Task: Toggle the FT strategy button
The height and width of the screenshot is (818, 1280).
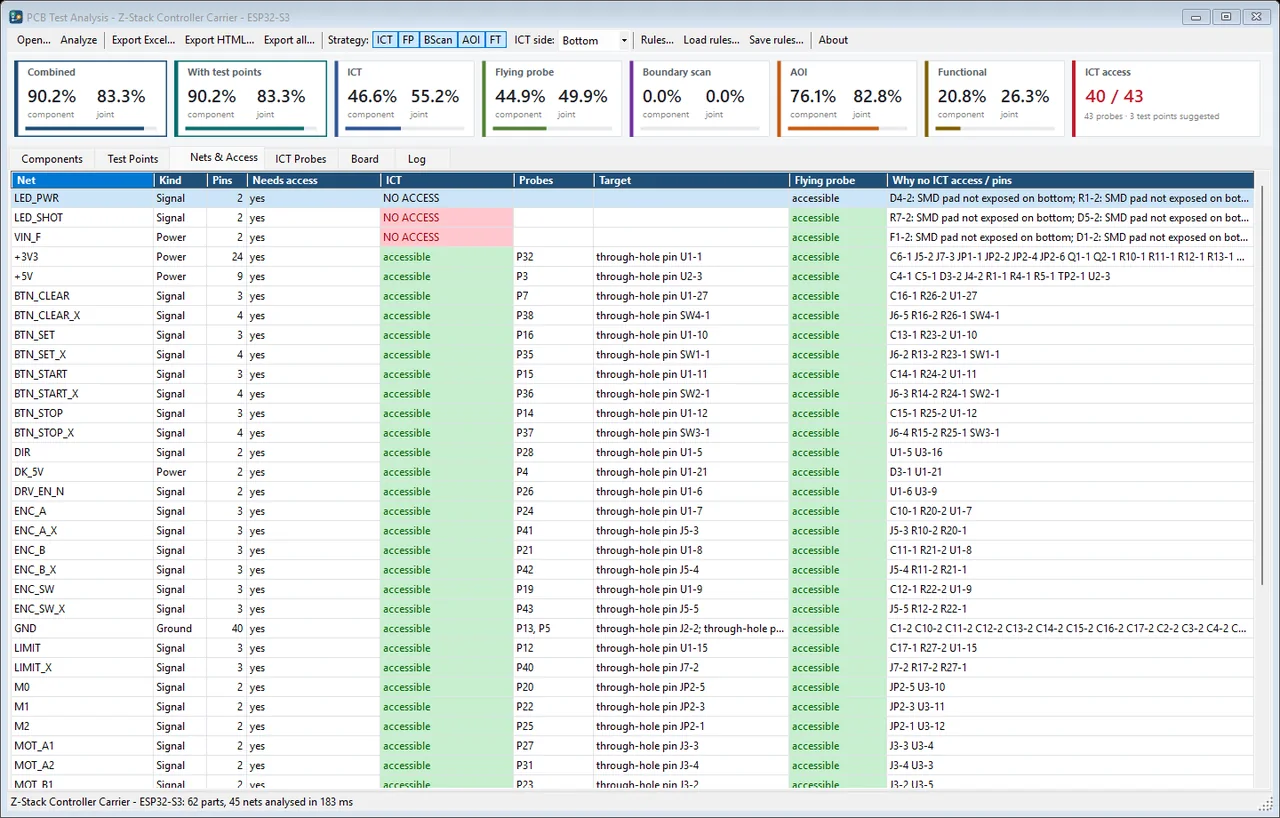Action: pos(496,40)
